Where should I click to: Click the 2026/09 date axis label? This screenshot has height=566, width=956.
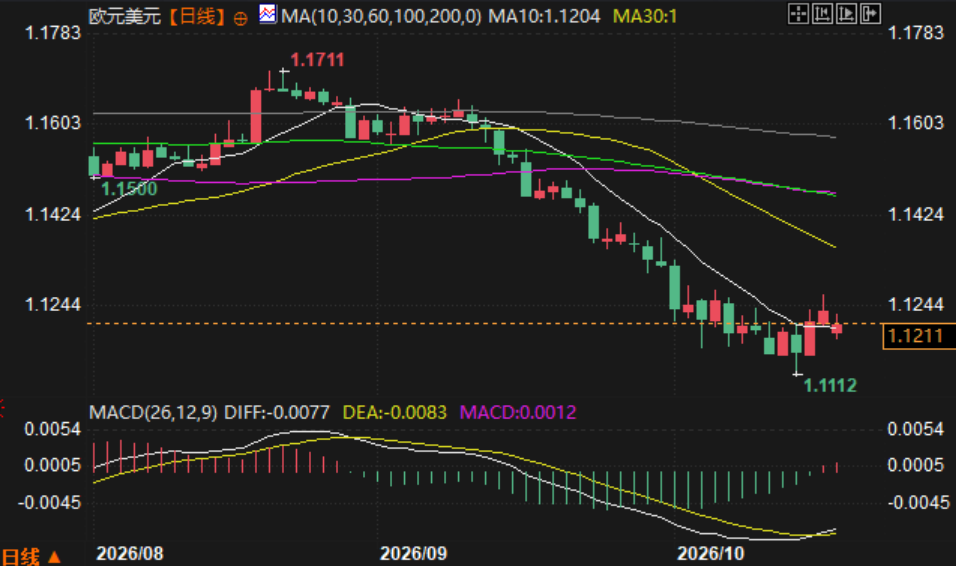pyautogui.click(x=413, y=554)
